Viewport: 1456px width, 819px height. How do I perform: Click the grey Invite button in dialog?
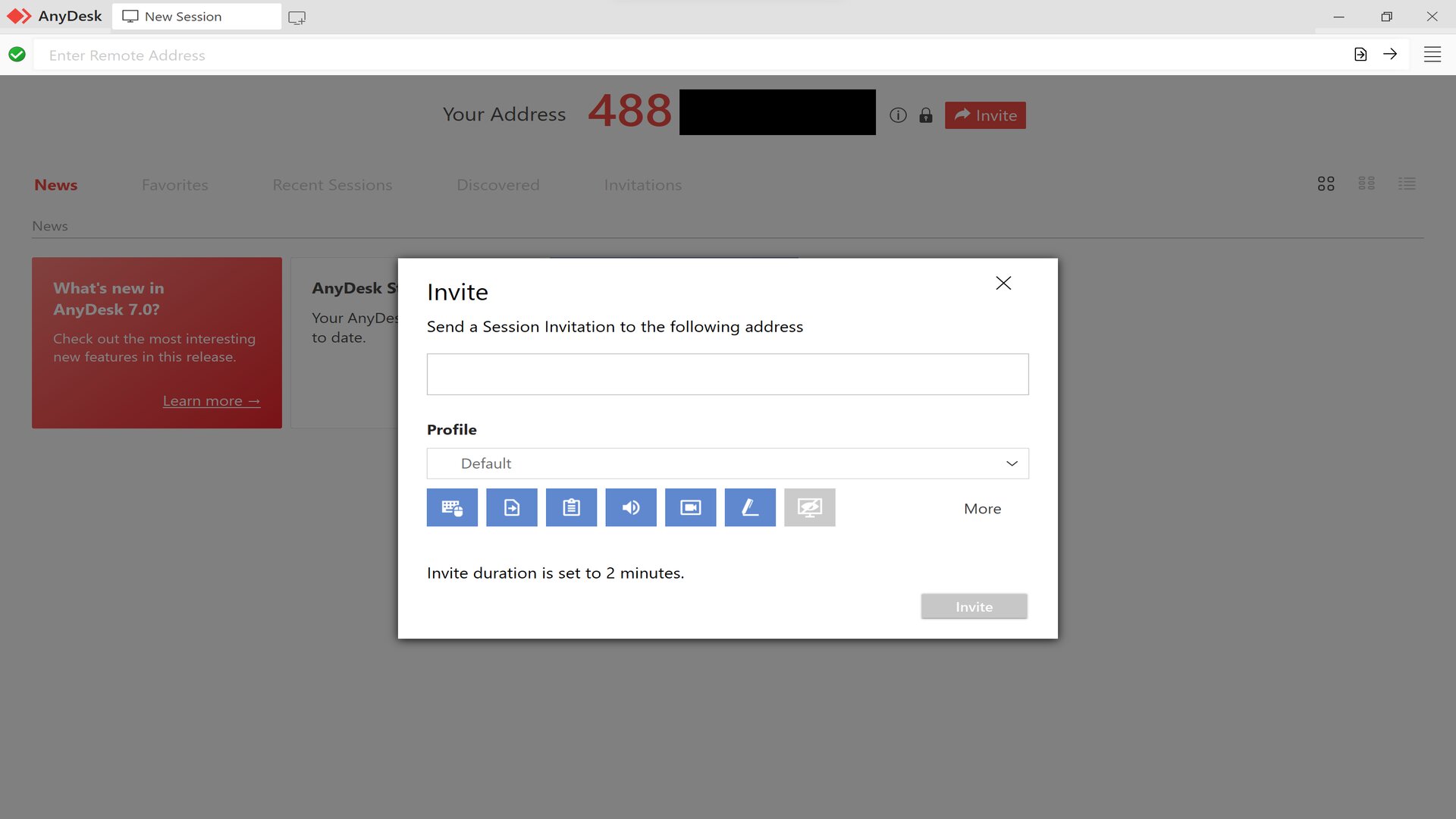click(x=974, y=607)
